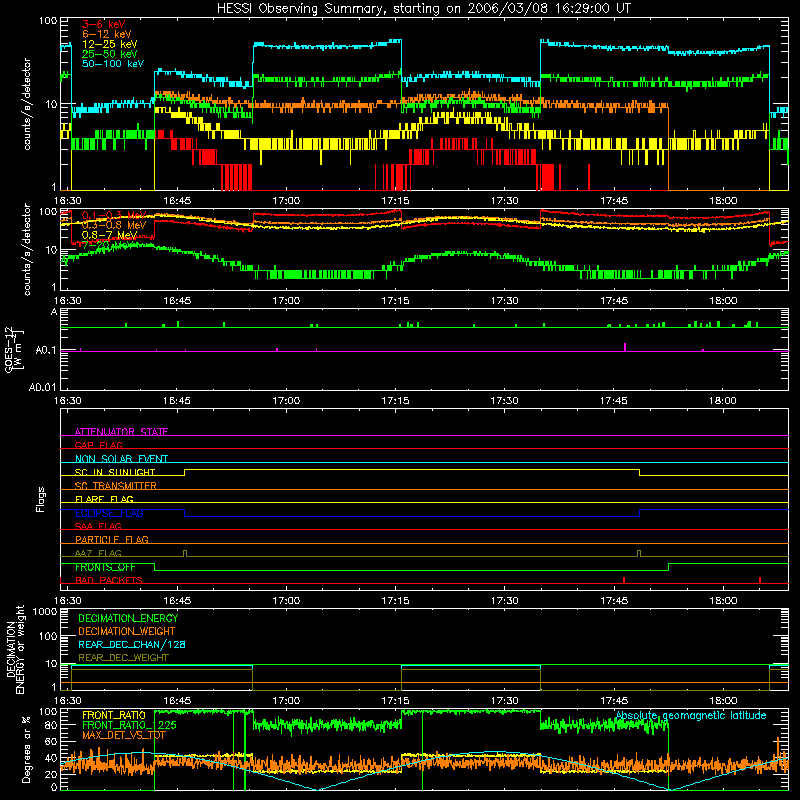Click the Absolute geomagnetic latitude label

[x=691, y=715]
